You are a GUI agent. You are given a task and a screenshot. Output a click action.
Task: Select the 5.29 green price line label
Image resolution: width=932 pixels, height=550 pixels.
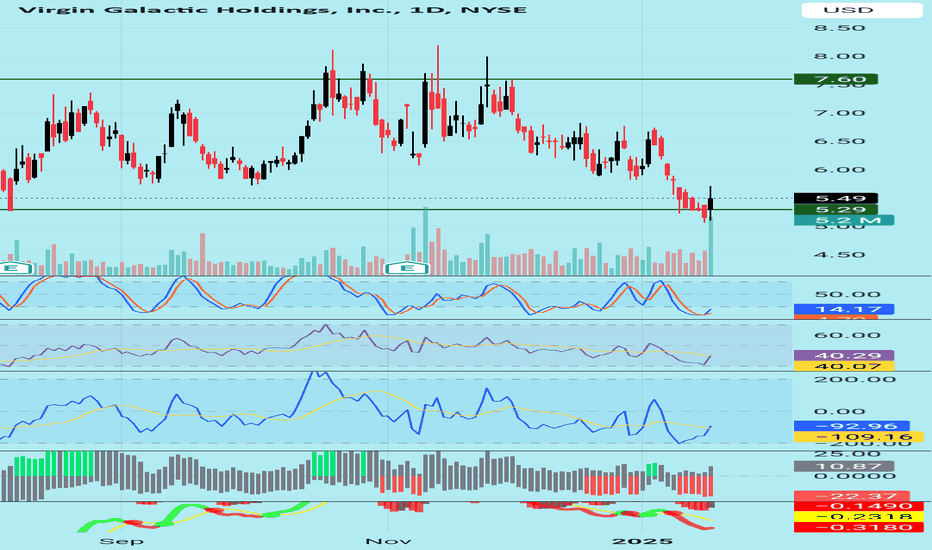coord(836,210)
